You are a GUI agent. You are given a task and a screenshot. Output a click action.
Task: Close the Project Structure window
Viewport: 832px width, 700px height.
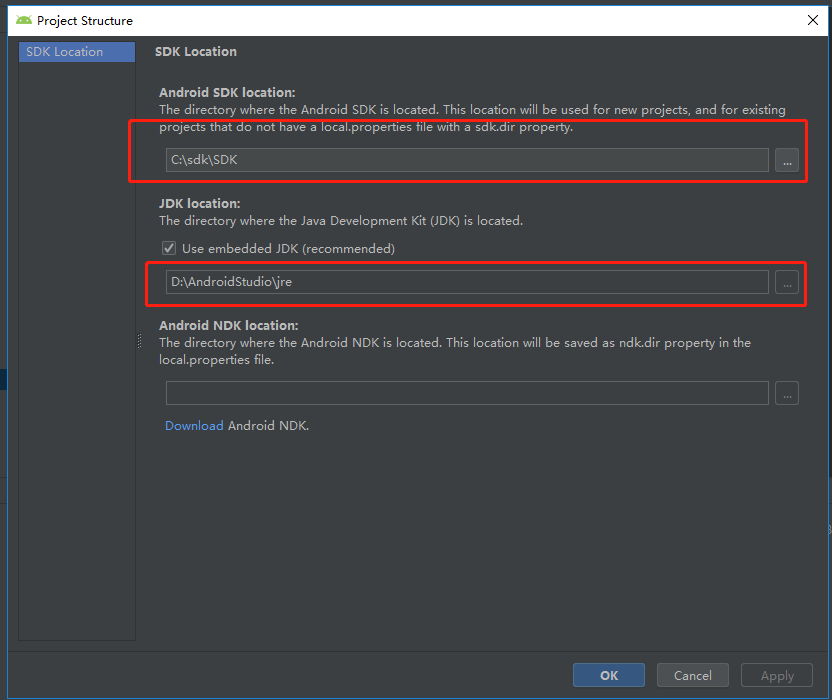tap(813, 19)
